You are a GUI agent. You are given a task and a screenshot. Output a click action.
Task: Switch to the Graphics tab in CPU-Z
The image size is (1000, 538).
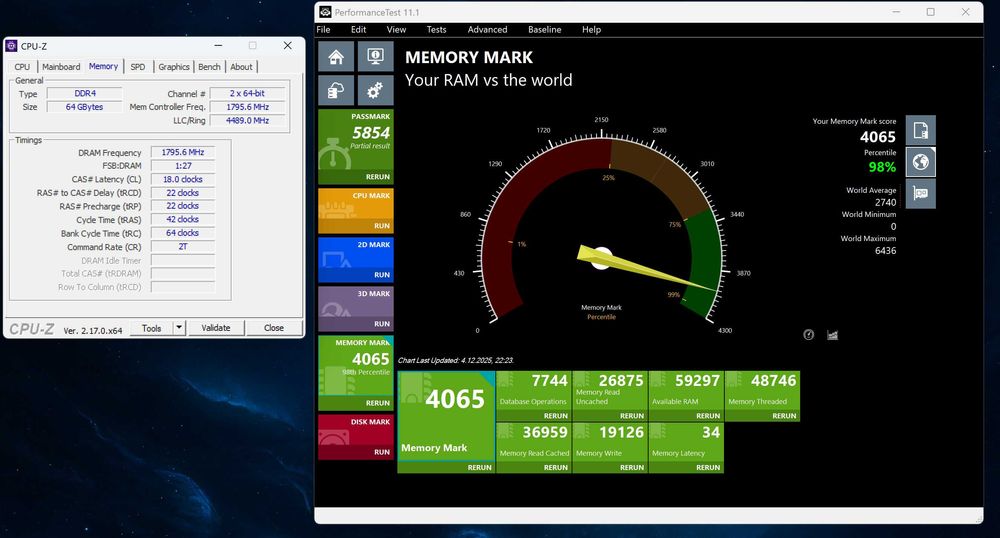(174, 67)
